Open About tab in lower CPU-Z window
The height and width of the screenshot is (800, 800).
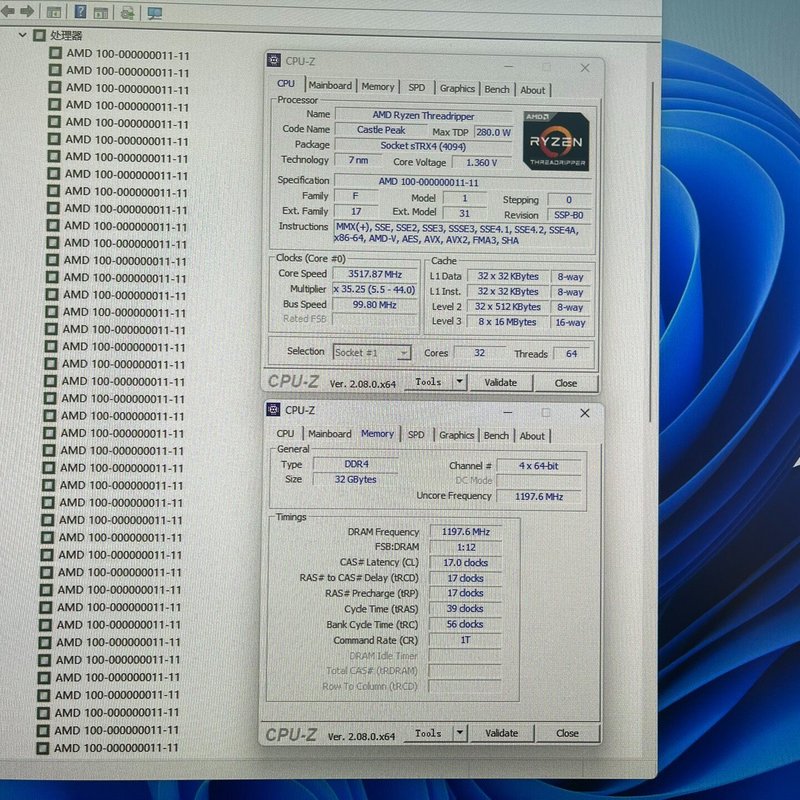pyautogui.click(x=532, y=436)
